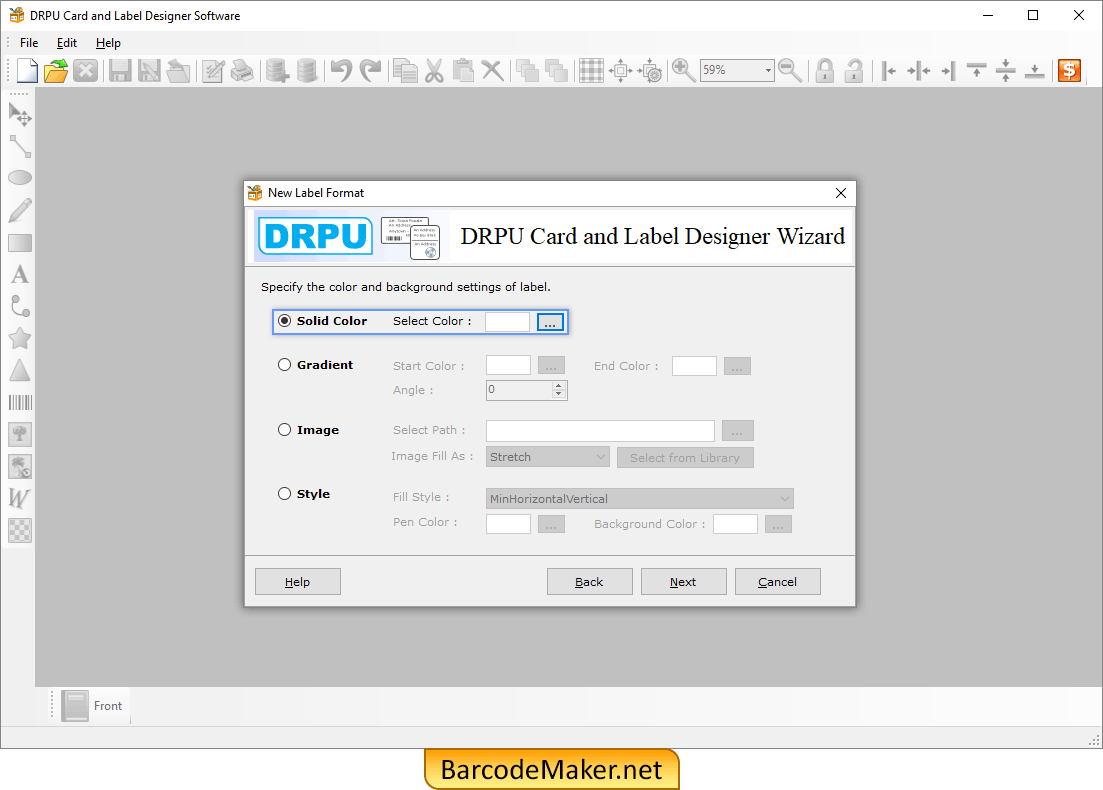Click the New document icon in toolbar
The image size is (1103, 790).
[27, 70]
